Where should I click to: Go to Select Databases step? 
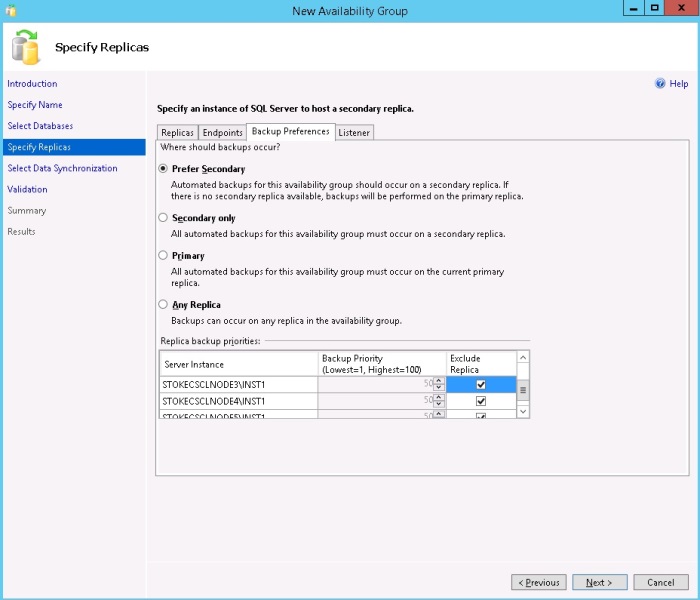[40, 126]
